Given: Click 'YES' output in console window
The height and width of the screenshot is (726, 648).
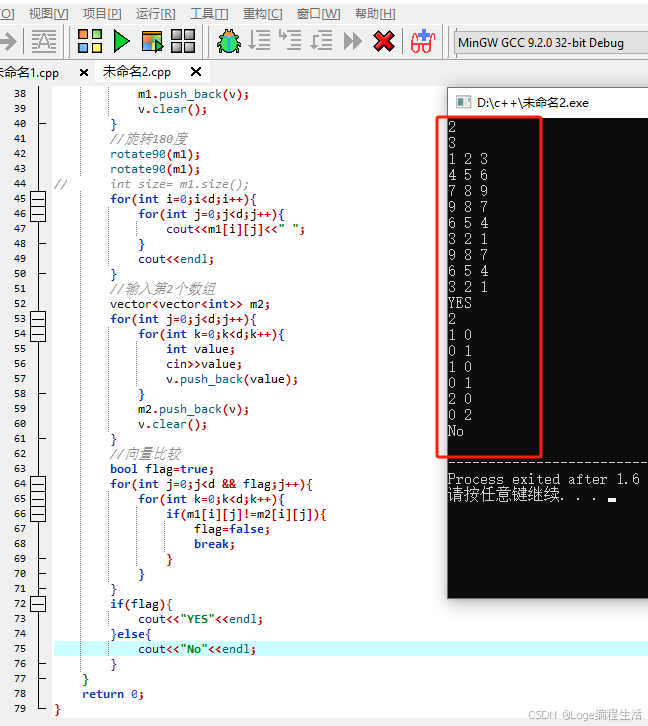Looking at the screenshot, I should pos(460,303).
